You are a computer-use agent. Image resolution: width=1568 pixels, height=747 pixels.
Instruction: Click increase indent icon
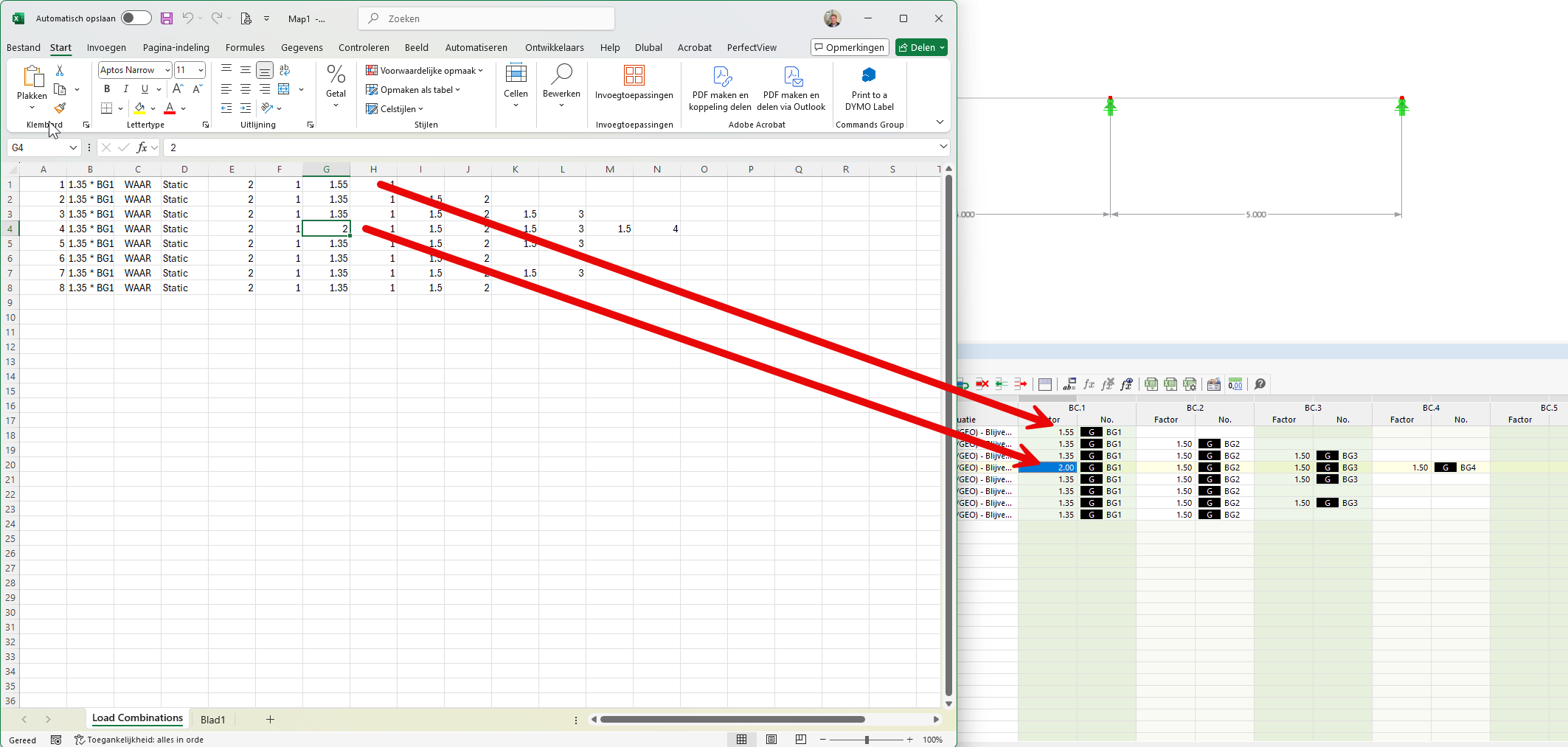point(246,108)
